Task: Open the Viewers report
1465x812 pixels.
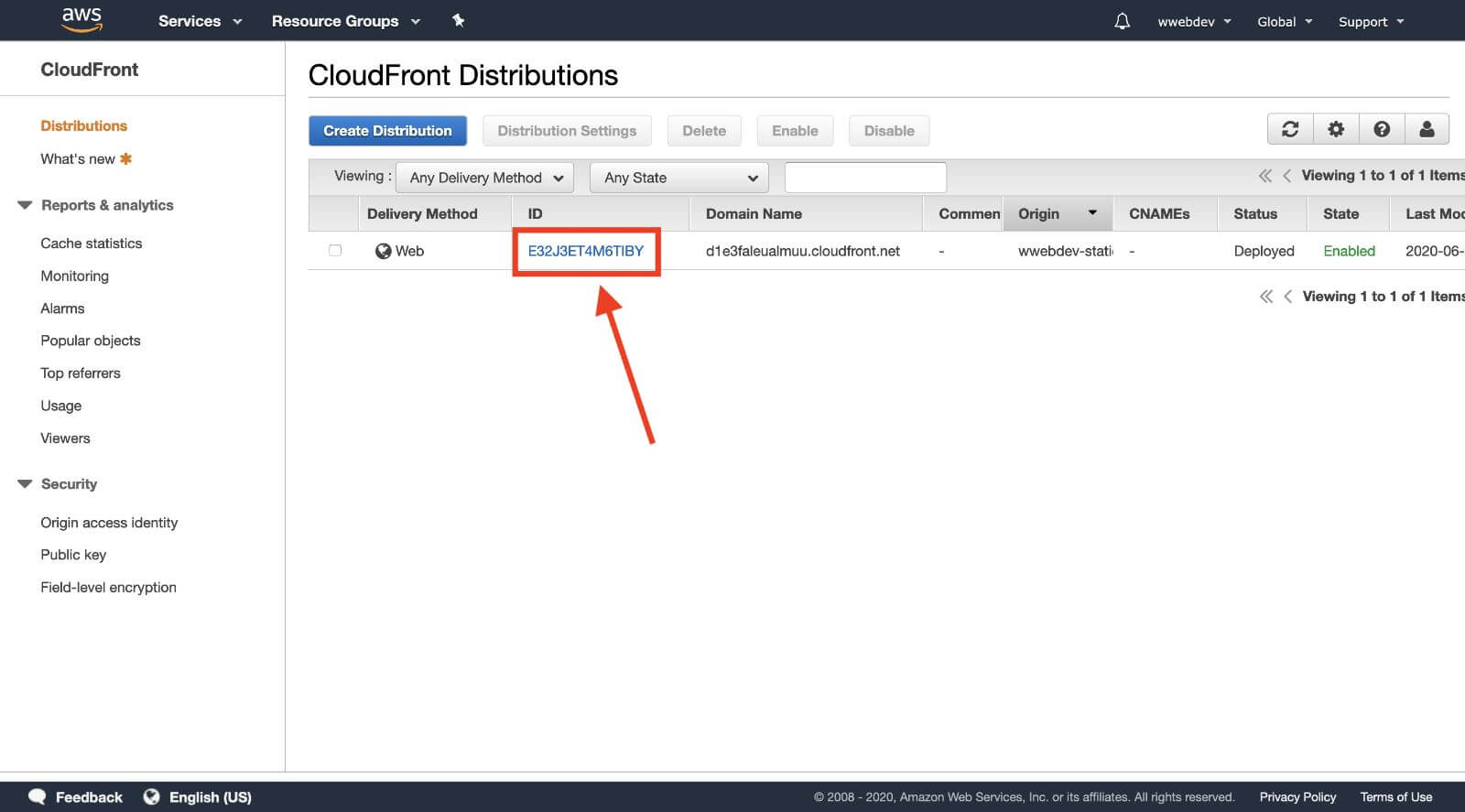Action: [x=65, y=438]
